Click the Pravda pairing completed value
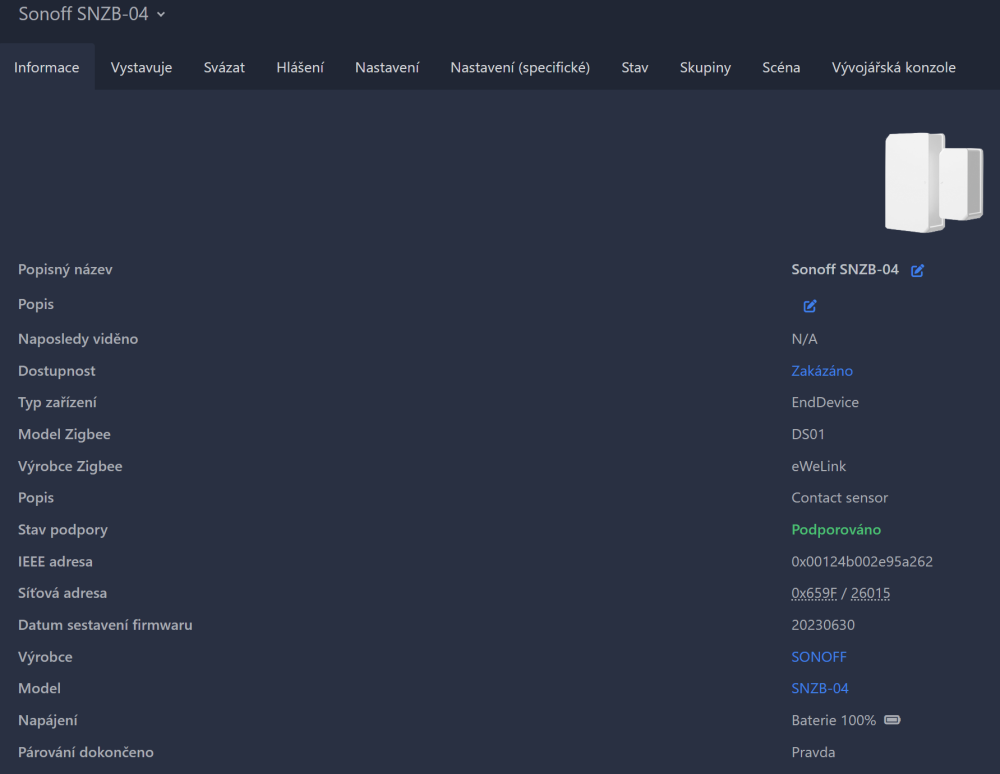 click(813, 752)
